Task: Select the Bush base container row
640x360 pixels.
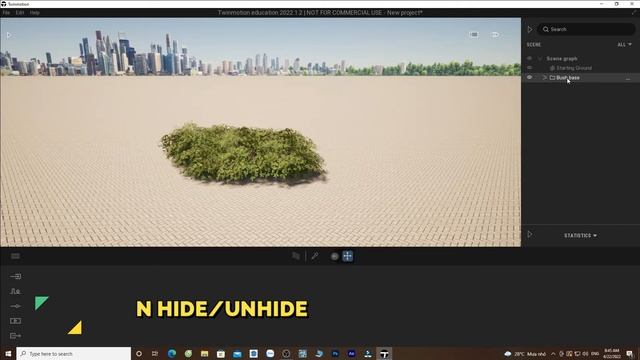Action: tap(580, 78)
